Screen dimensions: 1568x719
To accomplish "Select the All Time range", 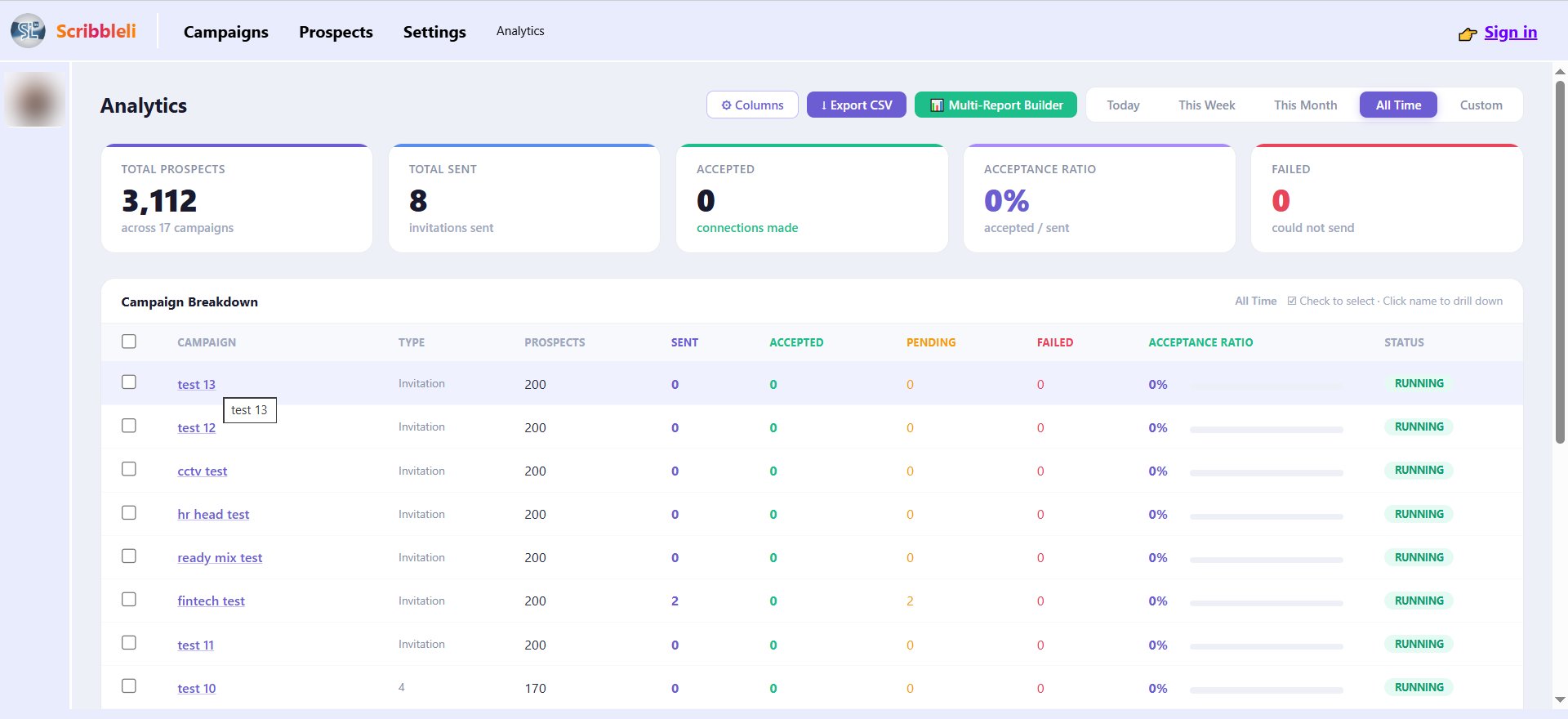I will coord(1398,105).
